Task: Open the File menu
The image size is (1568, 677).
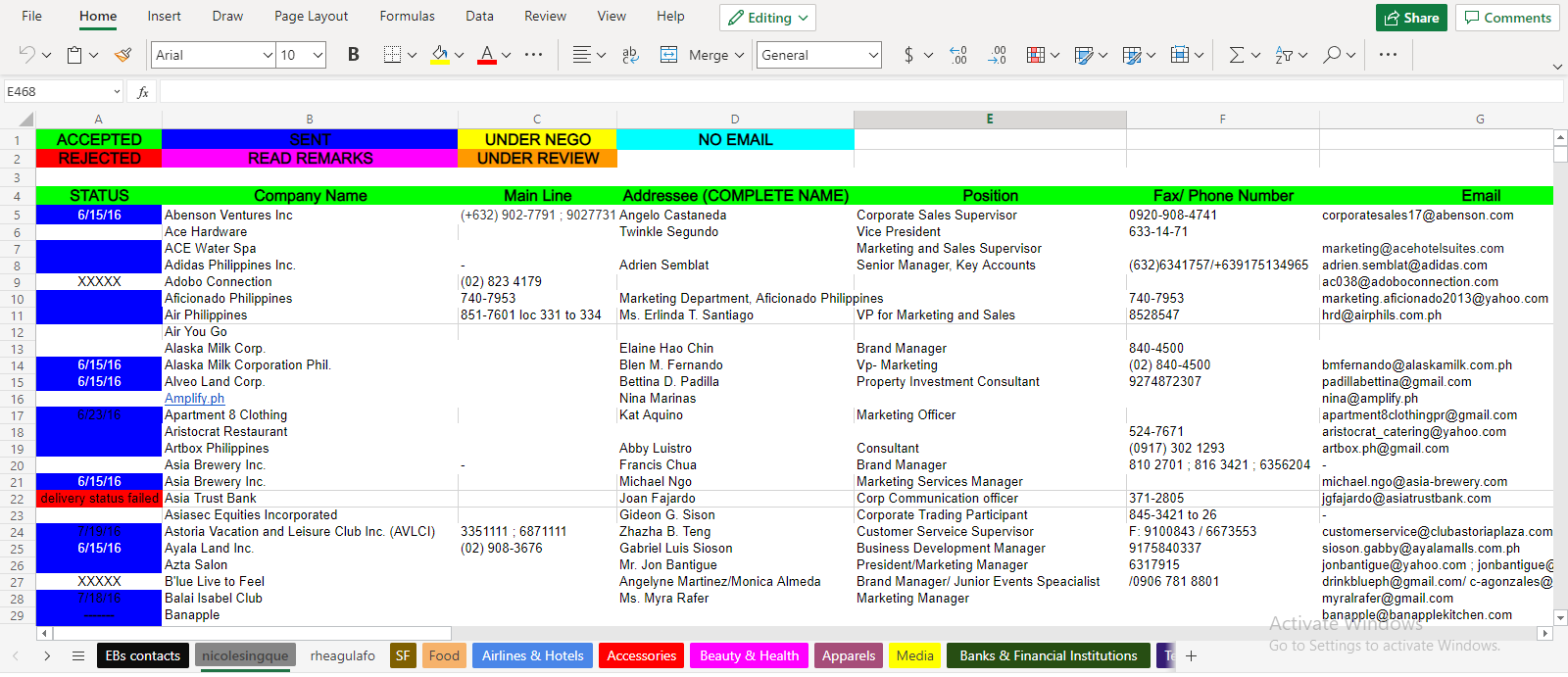Action: [x=32, y=17]
